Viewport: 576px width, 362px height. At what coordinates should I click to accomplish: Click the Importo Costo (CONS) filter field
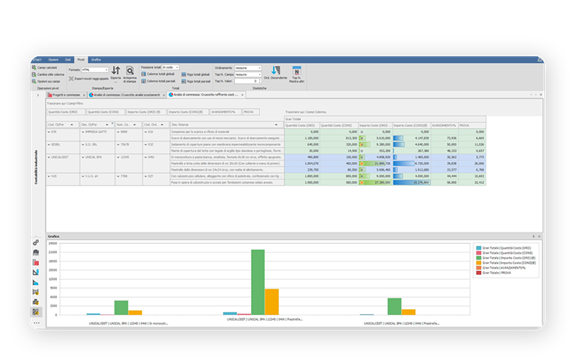coord(188,112)
